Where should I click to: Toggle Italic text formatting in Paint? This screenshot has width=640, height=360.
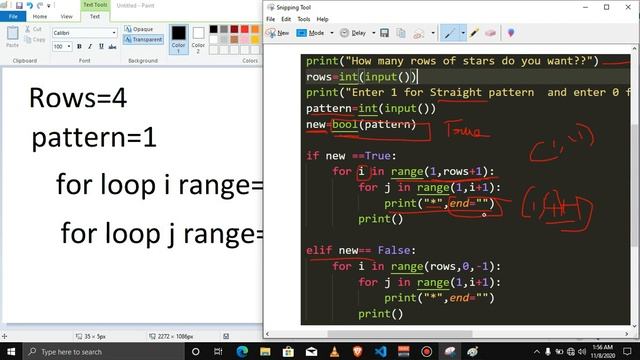click(90, 47)
